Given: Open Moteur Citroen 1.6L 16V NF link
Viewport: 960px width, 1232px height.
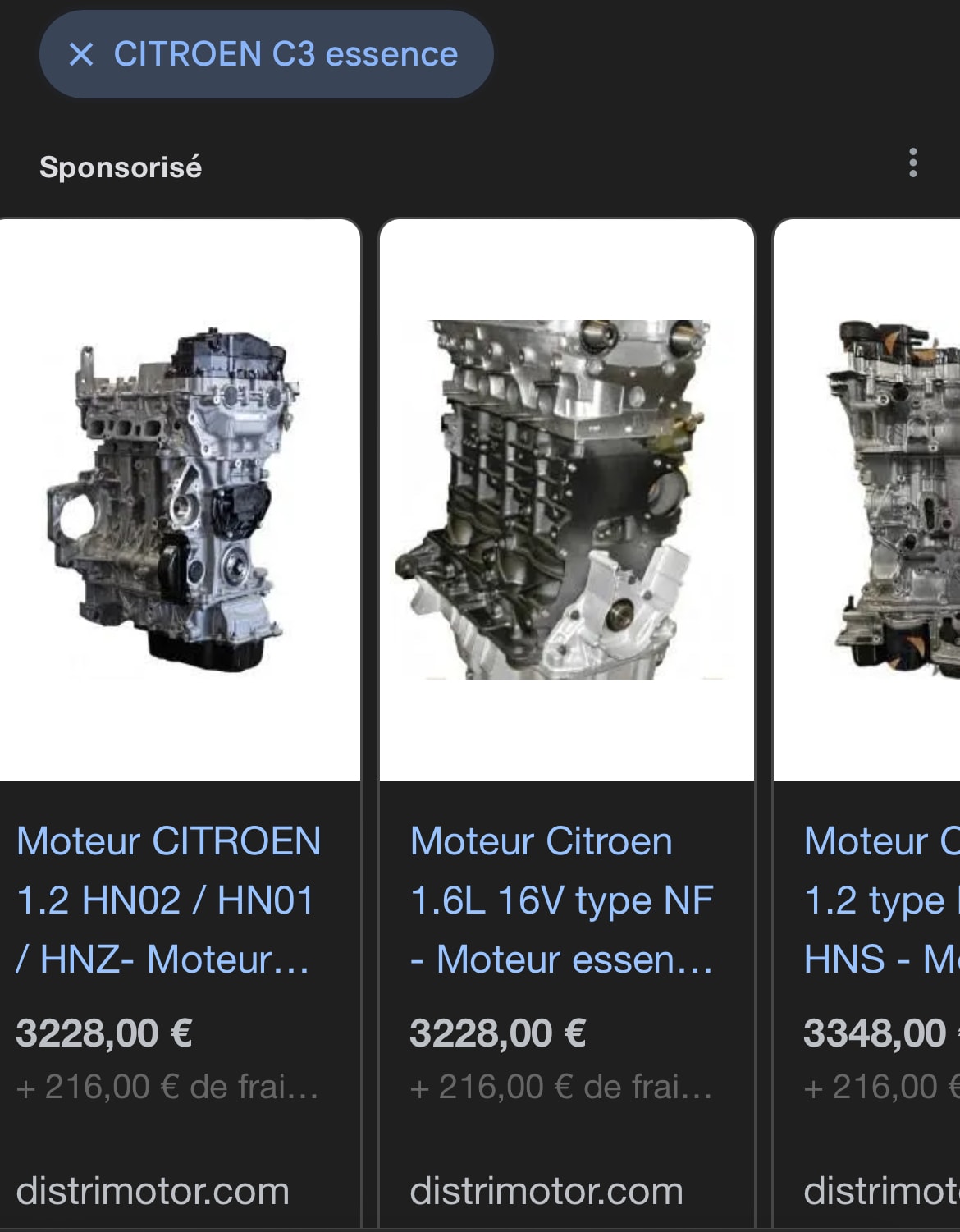Looking at the screenshot, I should pyautogui.click(x=561, y=900).
